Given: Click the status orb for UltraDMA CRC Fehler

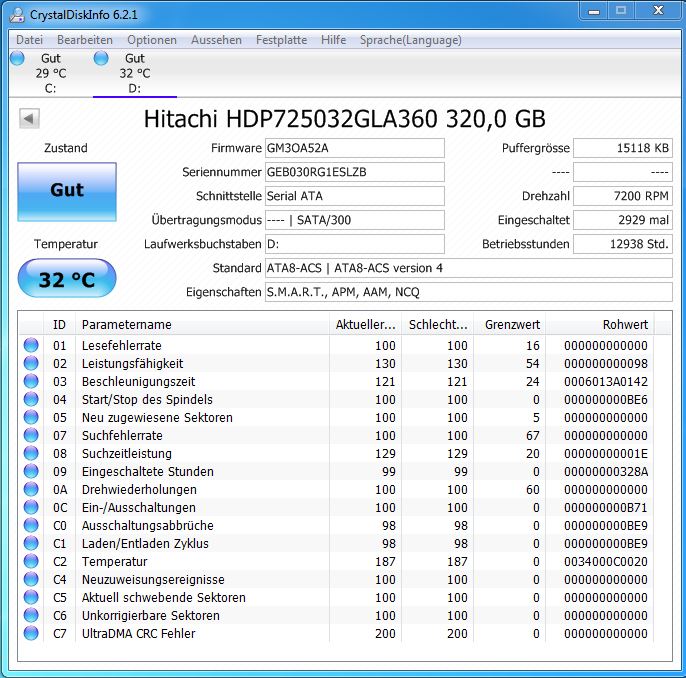Looking at the screenshot, I should (31, 633).
